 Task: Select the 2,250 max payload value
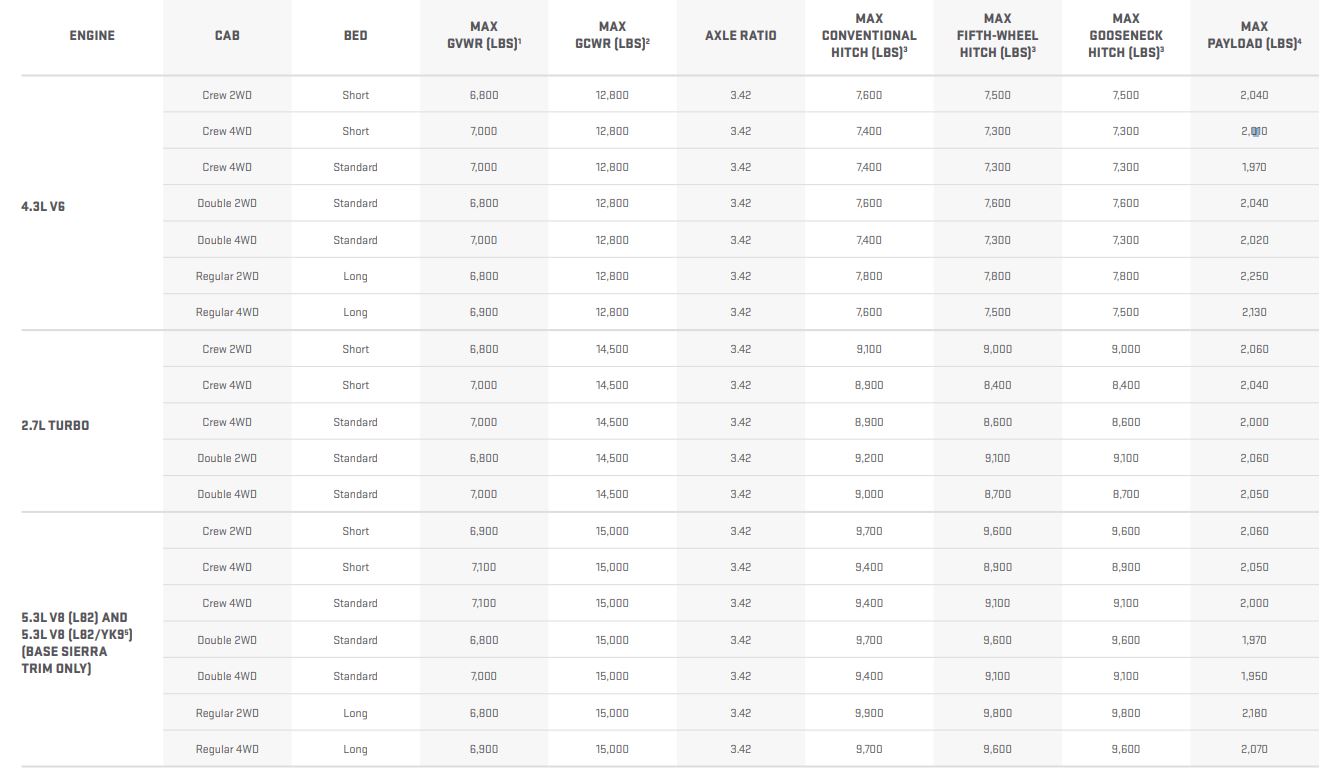click(1254, 276)
